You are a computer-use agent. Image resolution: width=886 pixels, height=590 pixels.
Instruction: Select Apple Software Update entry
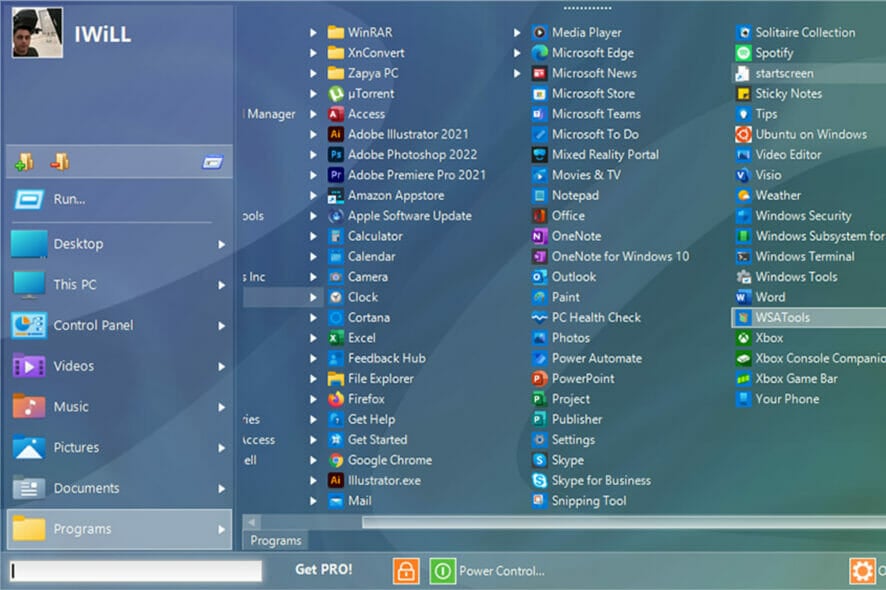399,215
